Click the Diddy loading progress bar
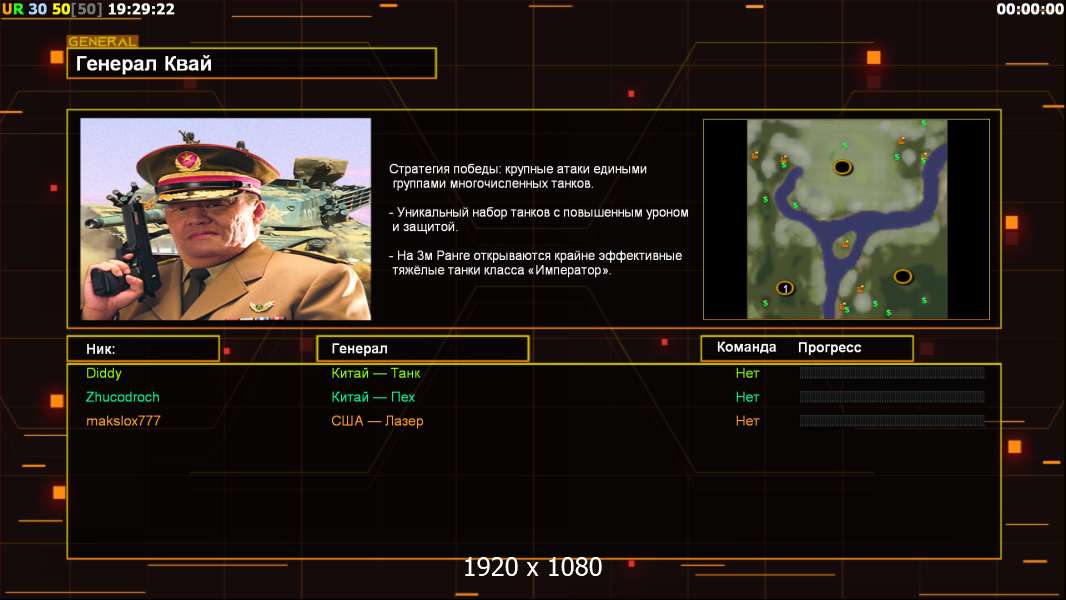This screenshot has height=600, width=1066. click(892, 372)
